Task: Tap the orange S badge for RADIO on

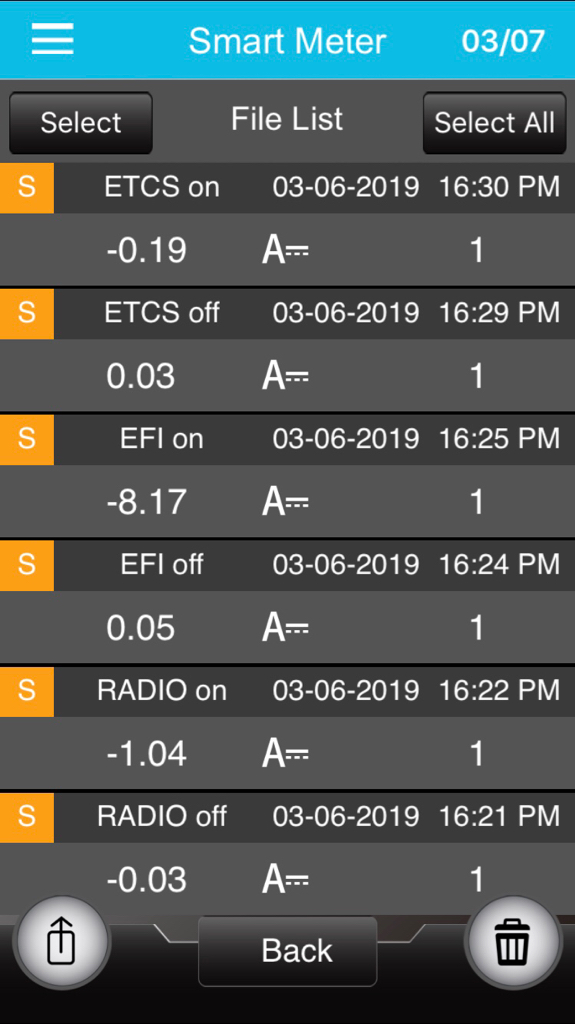Action: coord(27,692)
